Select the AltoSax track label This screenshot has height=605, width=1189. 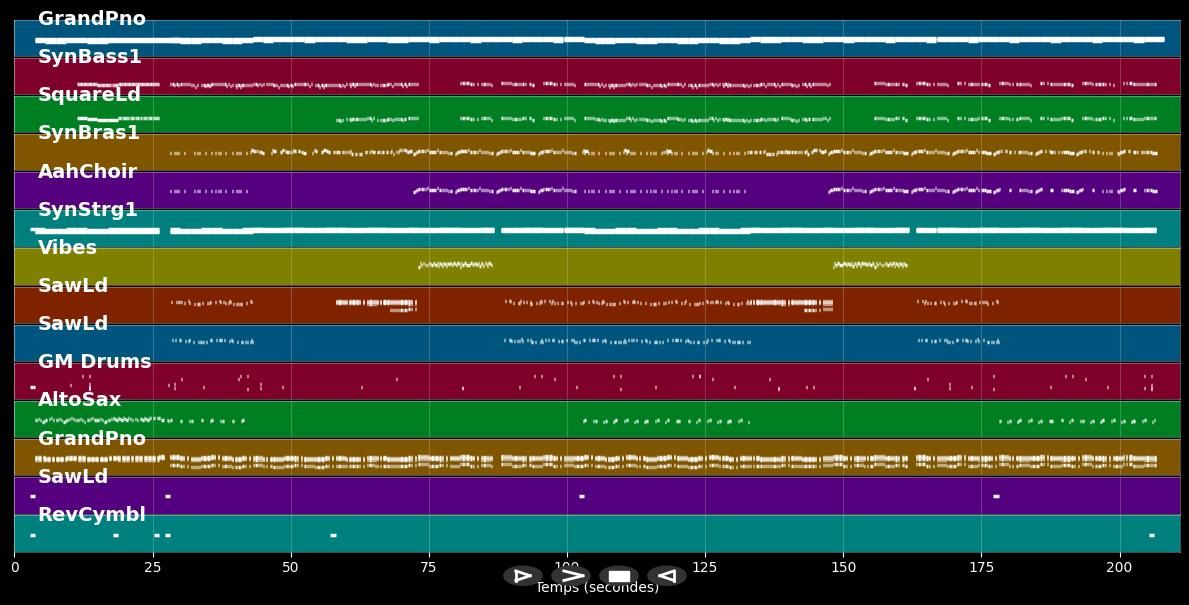80,400
